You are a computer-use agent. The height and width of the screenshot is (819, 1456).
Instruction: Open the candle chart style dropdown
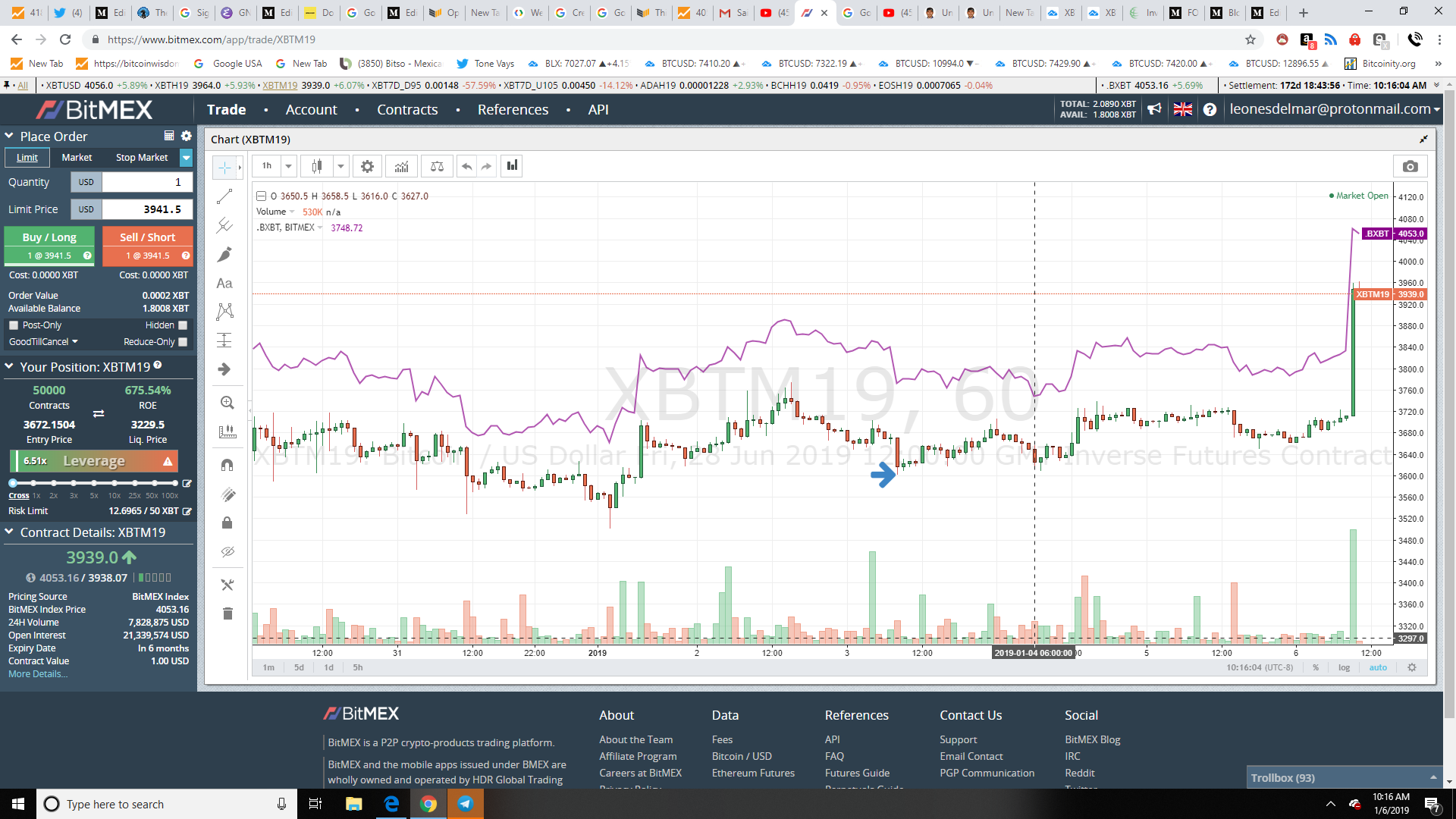pos(340,166)
